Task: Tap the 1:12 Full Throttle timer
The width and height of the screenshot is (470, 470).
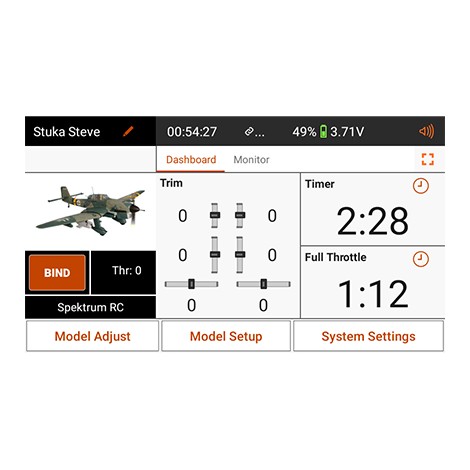Action: point(373,294)
